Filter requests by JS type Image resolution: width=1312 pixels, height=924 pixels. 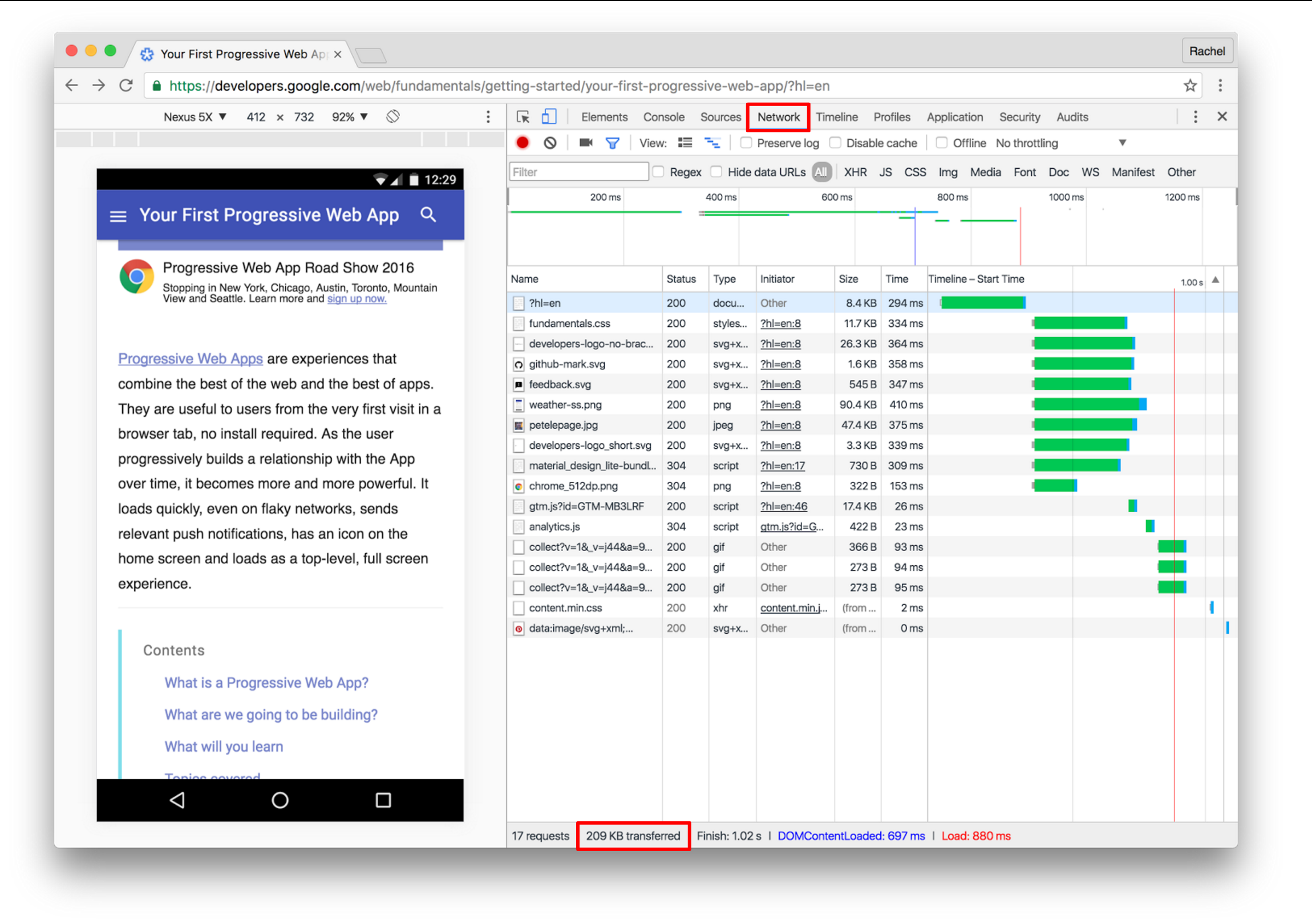(885, 172)
